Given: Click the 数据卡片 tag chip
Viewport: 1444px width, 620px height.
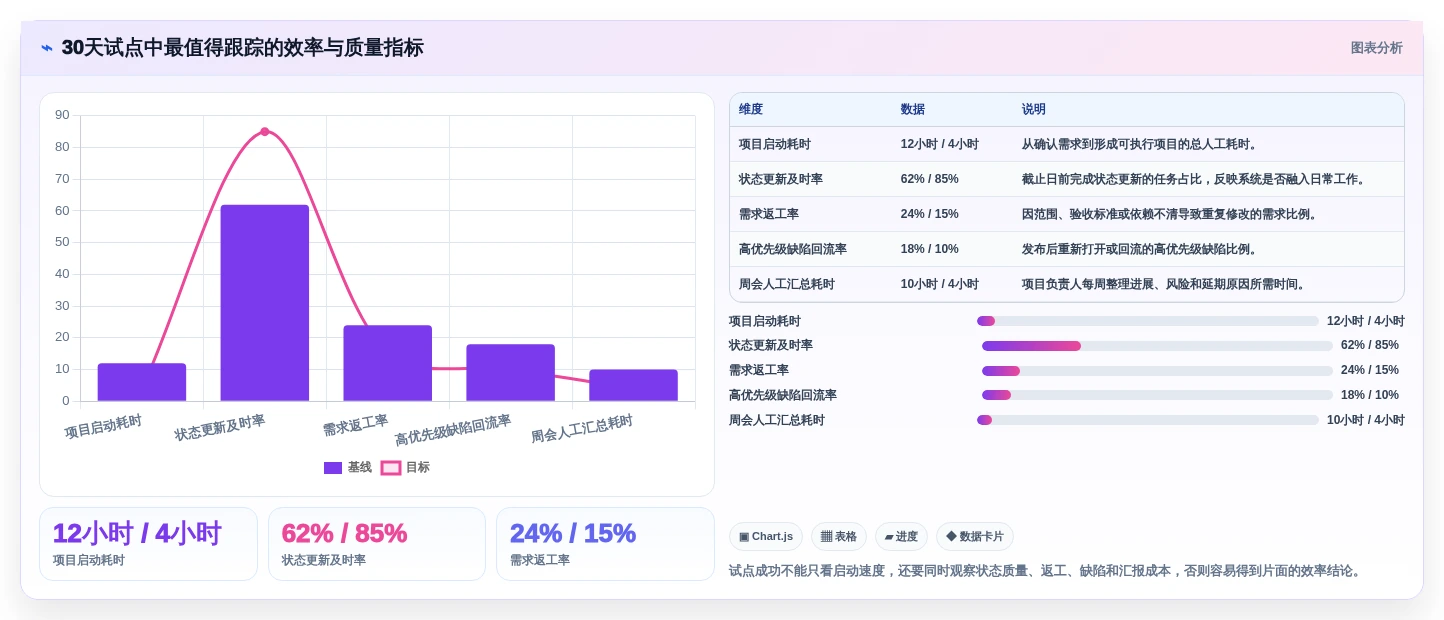Looking at the screenshot, I should [x=975, y=536].
